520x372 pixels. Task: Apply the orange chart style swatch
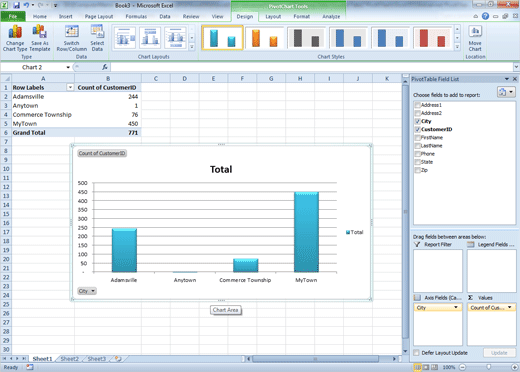click(x=265, y=38)
